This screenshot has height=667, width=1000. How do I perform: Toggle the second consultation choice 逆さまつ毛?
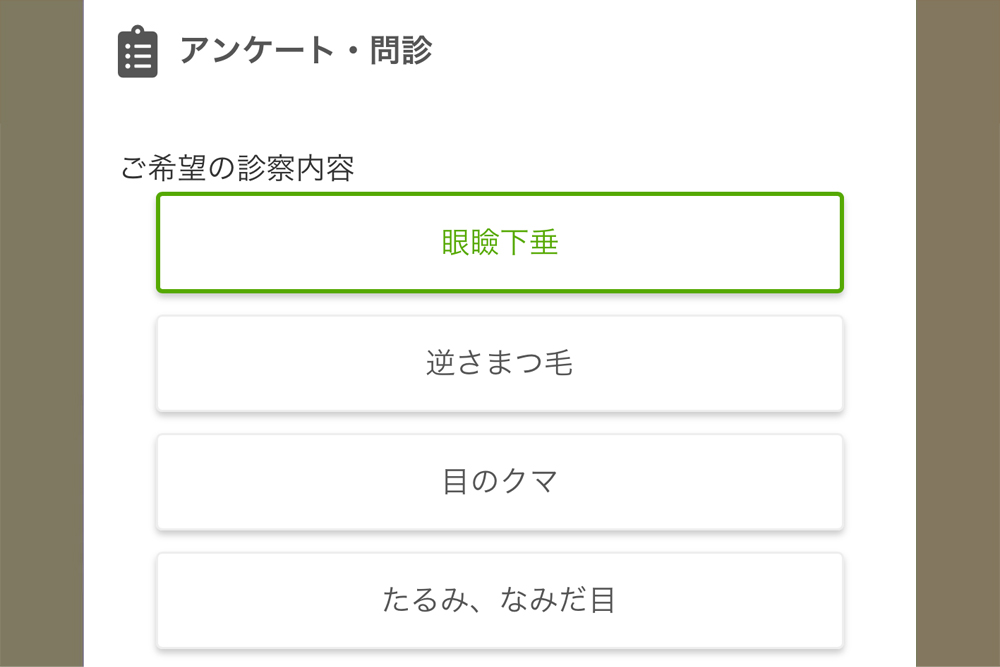coord(500,363)
